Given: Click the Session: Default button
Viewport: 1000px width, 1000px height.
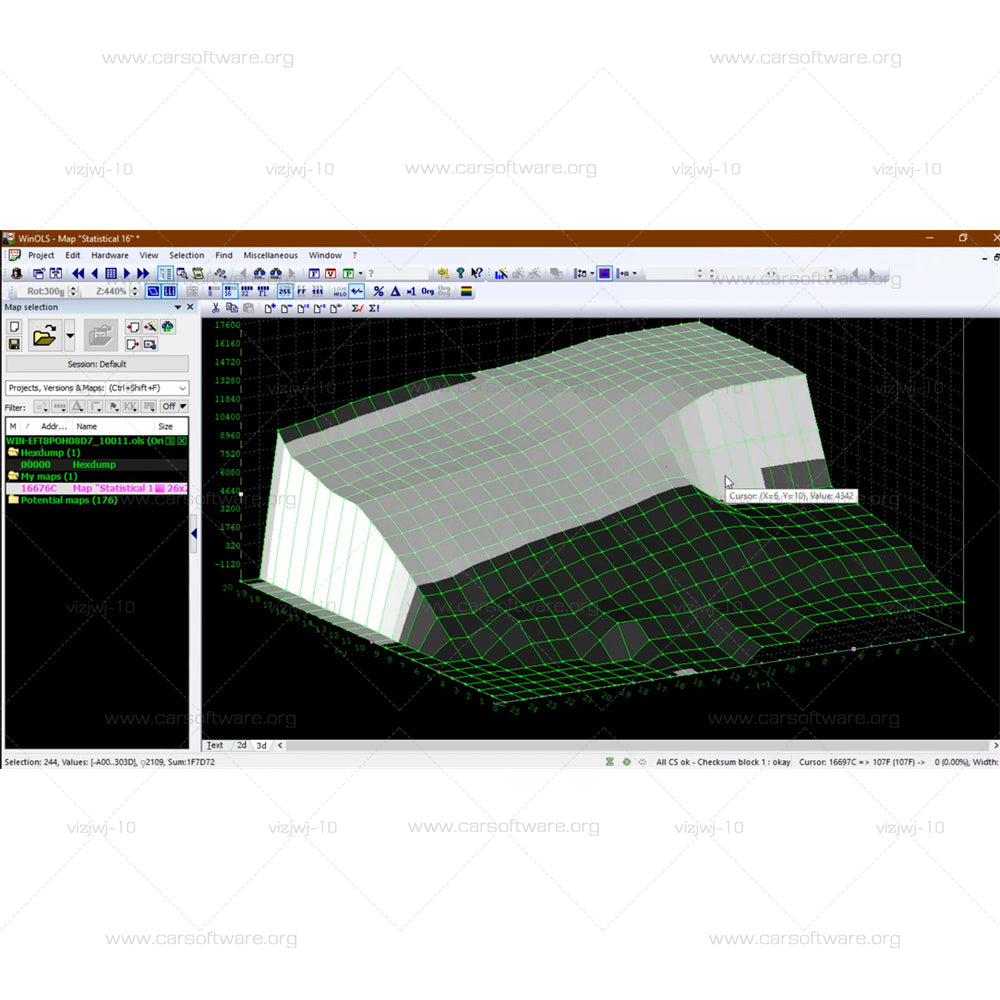Looking at the screenshot, I should click(x=97, y=364).
